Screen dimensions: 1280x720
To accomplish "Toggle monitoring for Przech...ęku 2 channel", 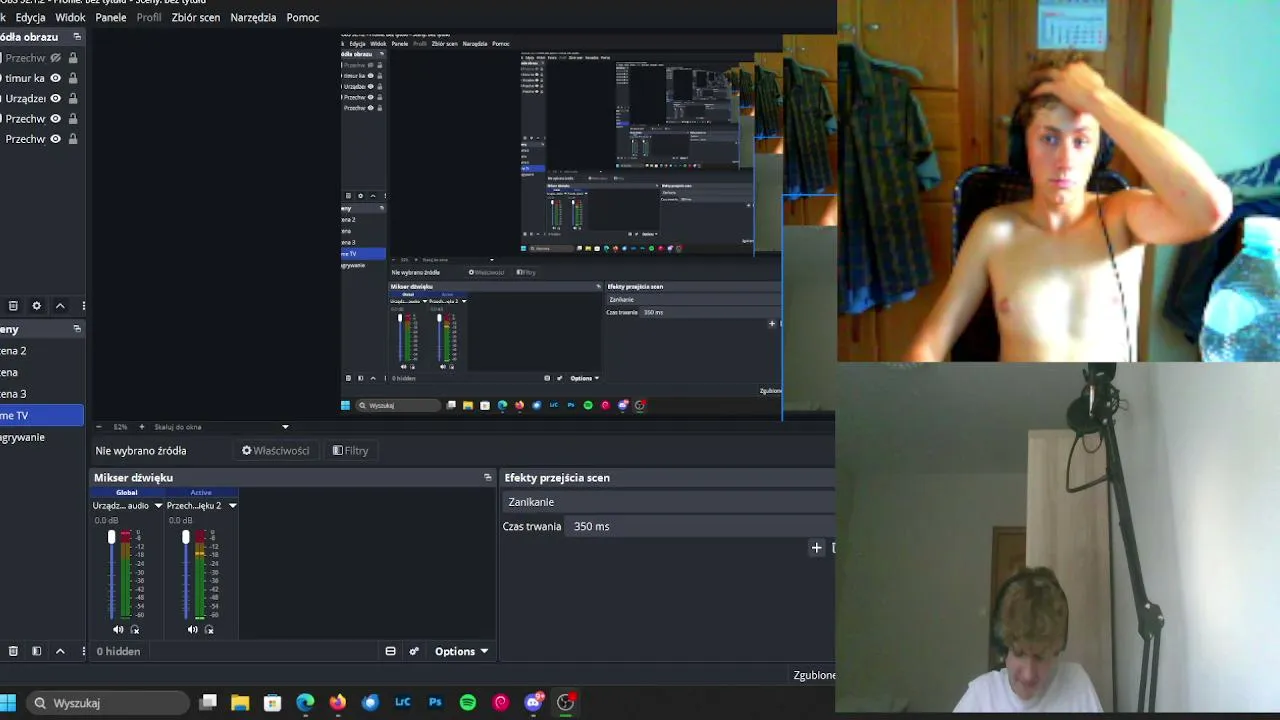I will click(209, 630).
